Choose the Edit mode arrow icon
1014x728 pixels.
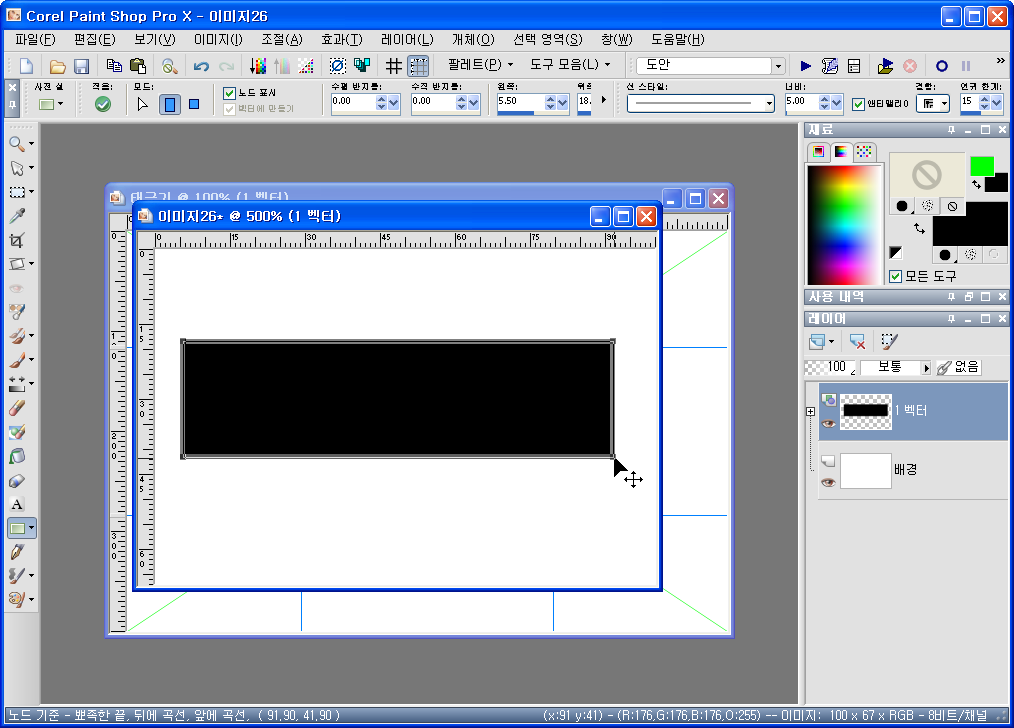pos(143,104)
